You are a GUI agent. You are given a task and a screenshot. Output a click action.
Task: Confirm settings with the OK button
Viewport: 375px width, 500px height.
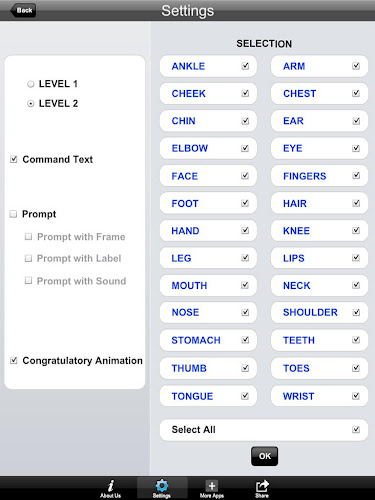pyautogui.click(x=264, y=456)
